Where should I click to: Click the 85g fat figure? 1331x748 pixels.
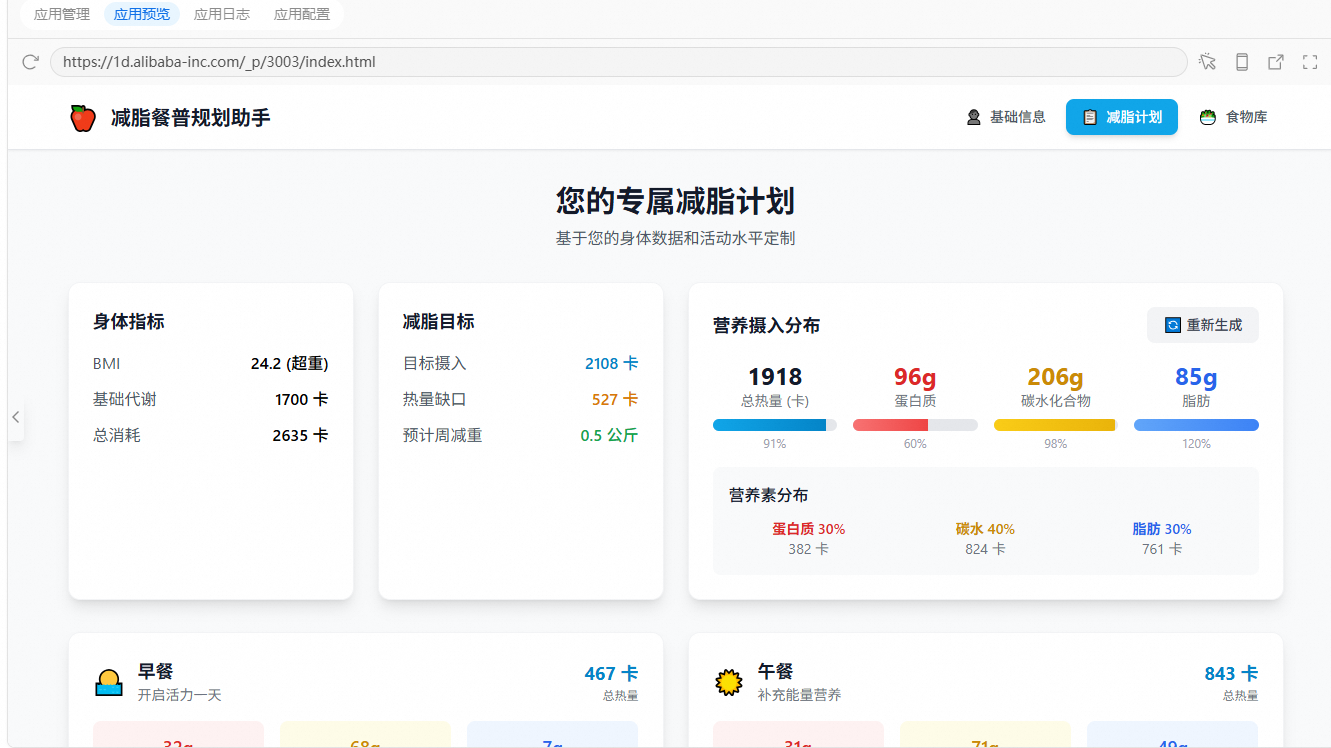pyautogui.click(x=1196, y=377)
